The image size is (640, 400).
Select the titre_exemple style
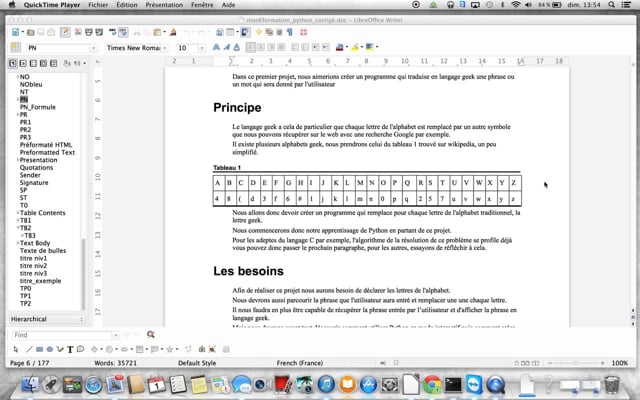point(40,281)
